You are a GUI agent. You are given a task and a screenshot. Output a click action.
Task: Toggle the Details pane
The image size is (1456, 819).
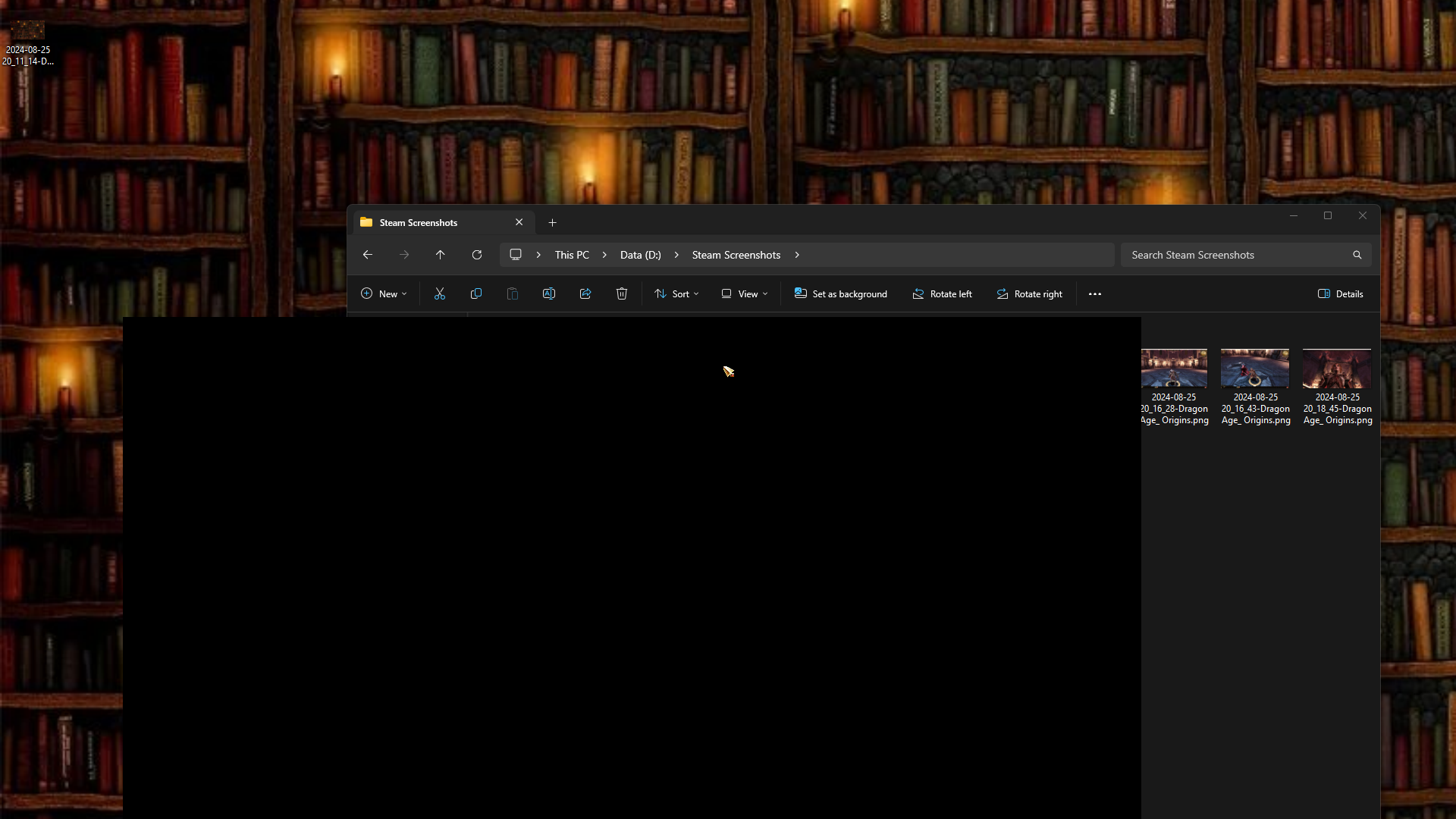1340,293
